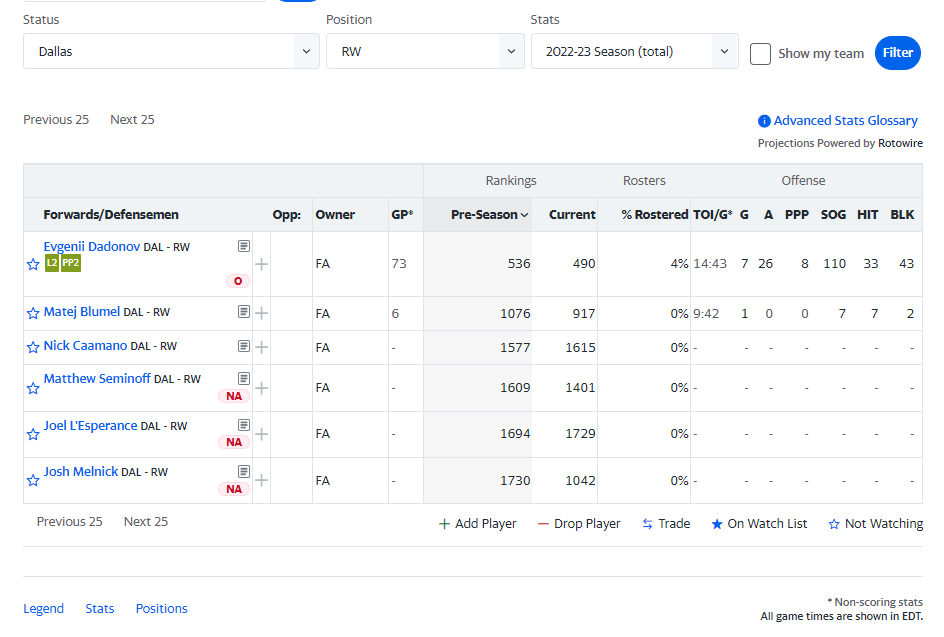Sort by GP column header
The image size is (944, 637).
pos(402,215)
